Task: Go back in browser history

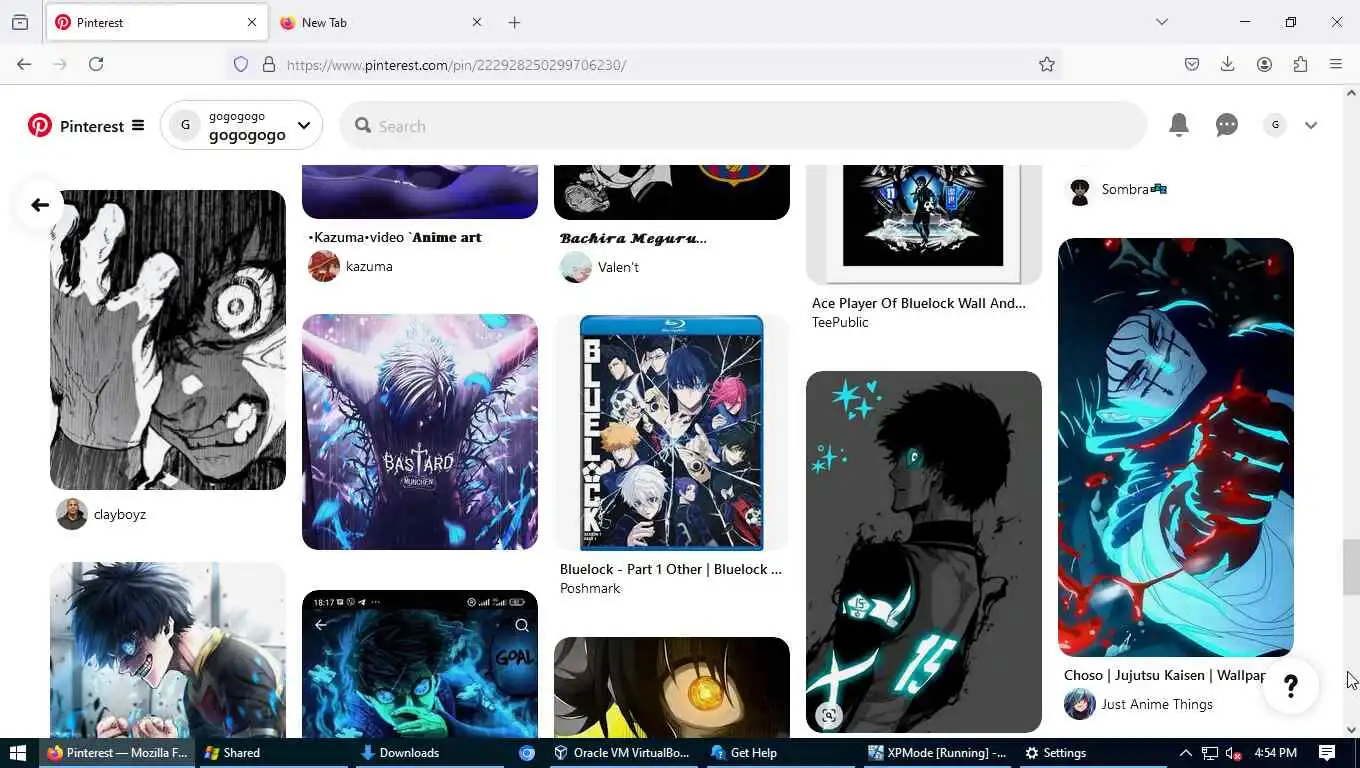Action: click(24, 64)
